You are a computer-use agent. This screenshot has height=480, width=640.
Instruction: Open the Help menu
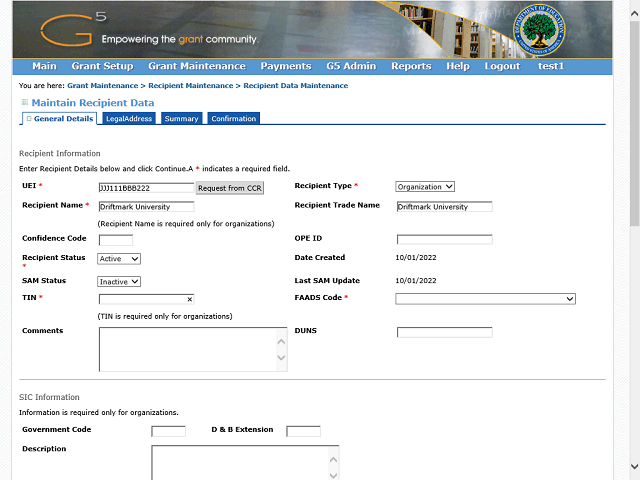[x=458, y=66]
